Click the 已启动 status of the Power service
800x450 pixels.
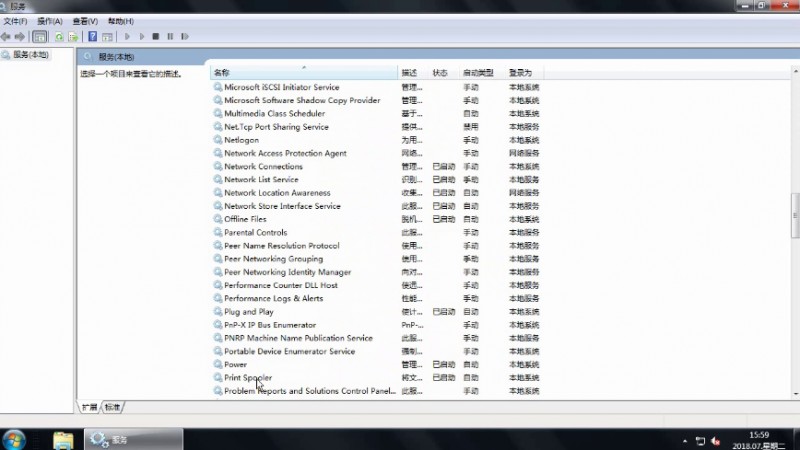tap(443, 364)
